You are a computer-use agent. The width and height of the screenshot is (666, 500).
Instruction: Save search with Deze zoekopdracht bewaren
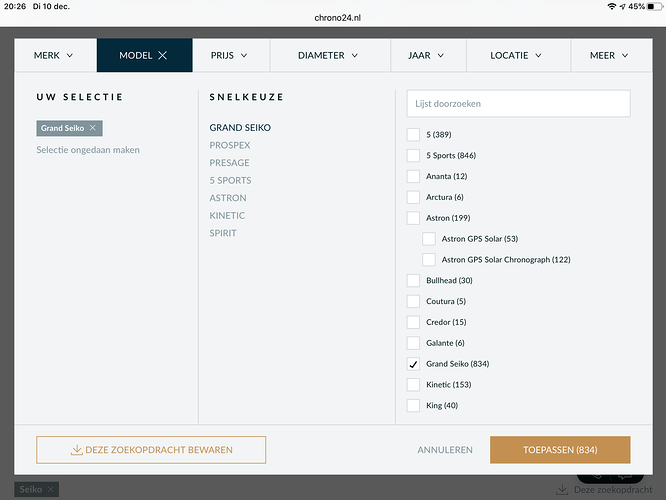coord(151,450)
